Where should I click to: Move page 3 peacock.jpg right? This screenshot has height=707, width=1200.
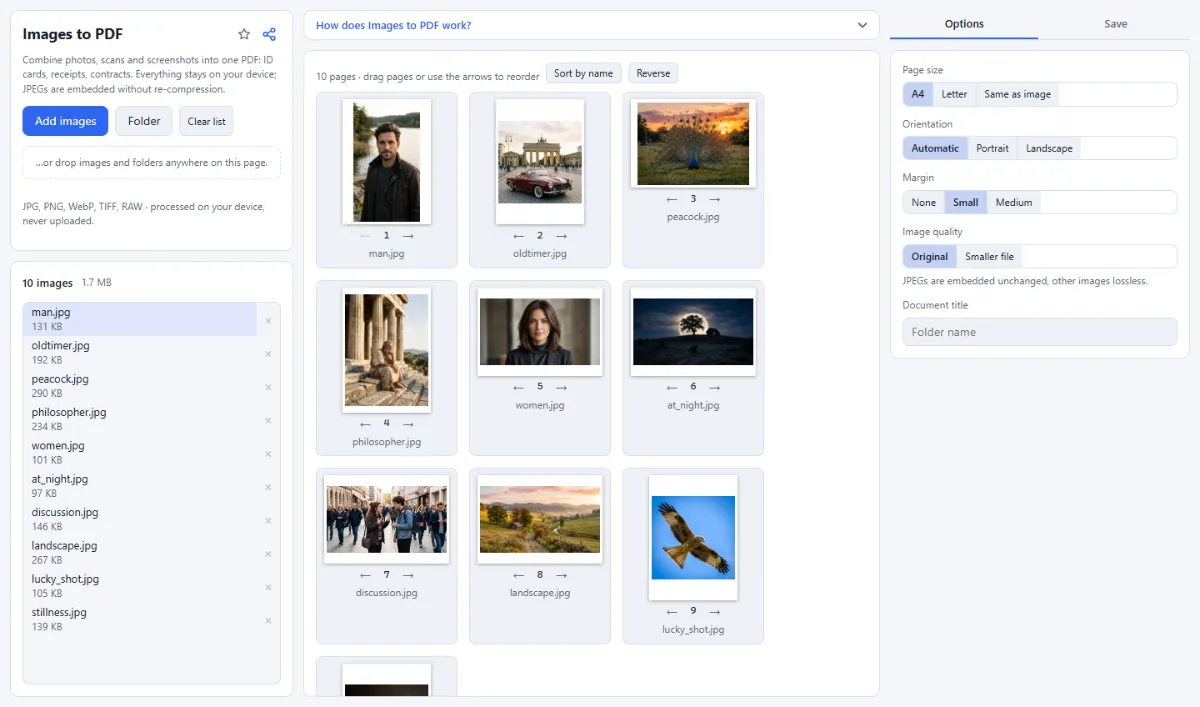coord(714,199)
